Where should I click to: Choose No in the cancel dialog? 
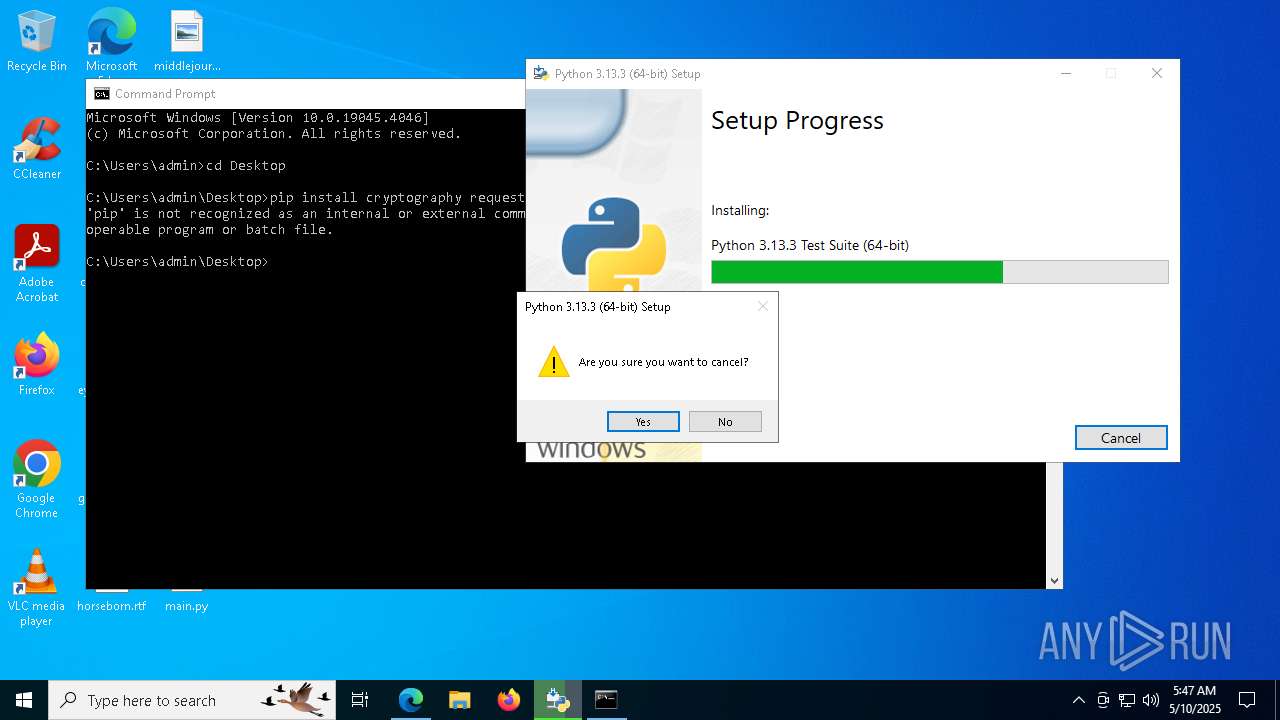pos(725,422)
